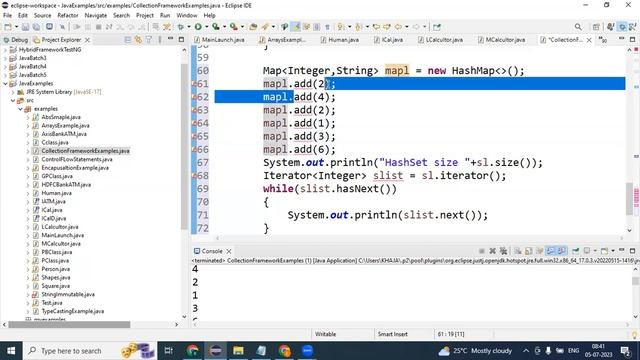The height and width of the screenshot is (360, 640).
Task: Open the Debug button dropdown arrow
Action: 189,27
